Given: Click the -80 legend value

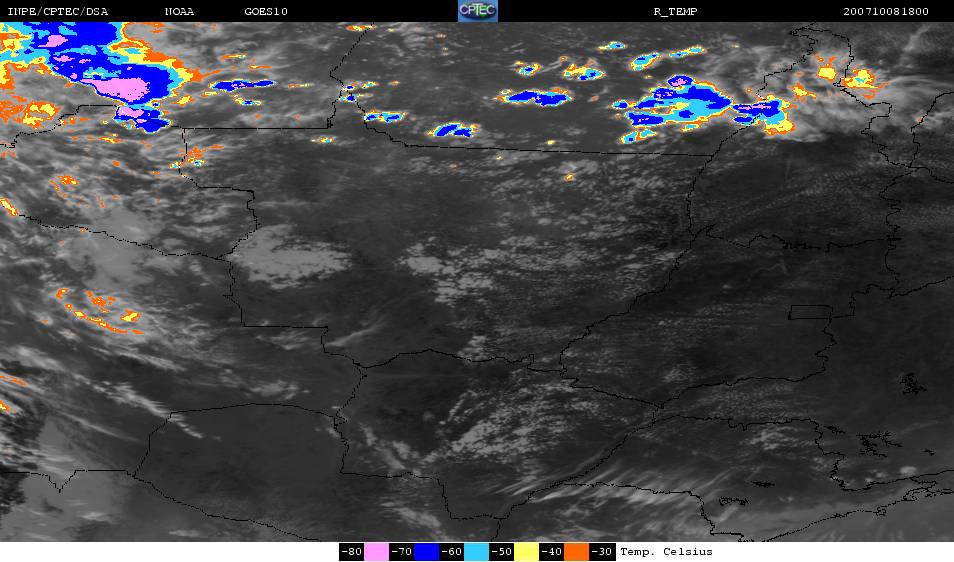Looking at the screenshot, I should click(352, 552).
